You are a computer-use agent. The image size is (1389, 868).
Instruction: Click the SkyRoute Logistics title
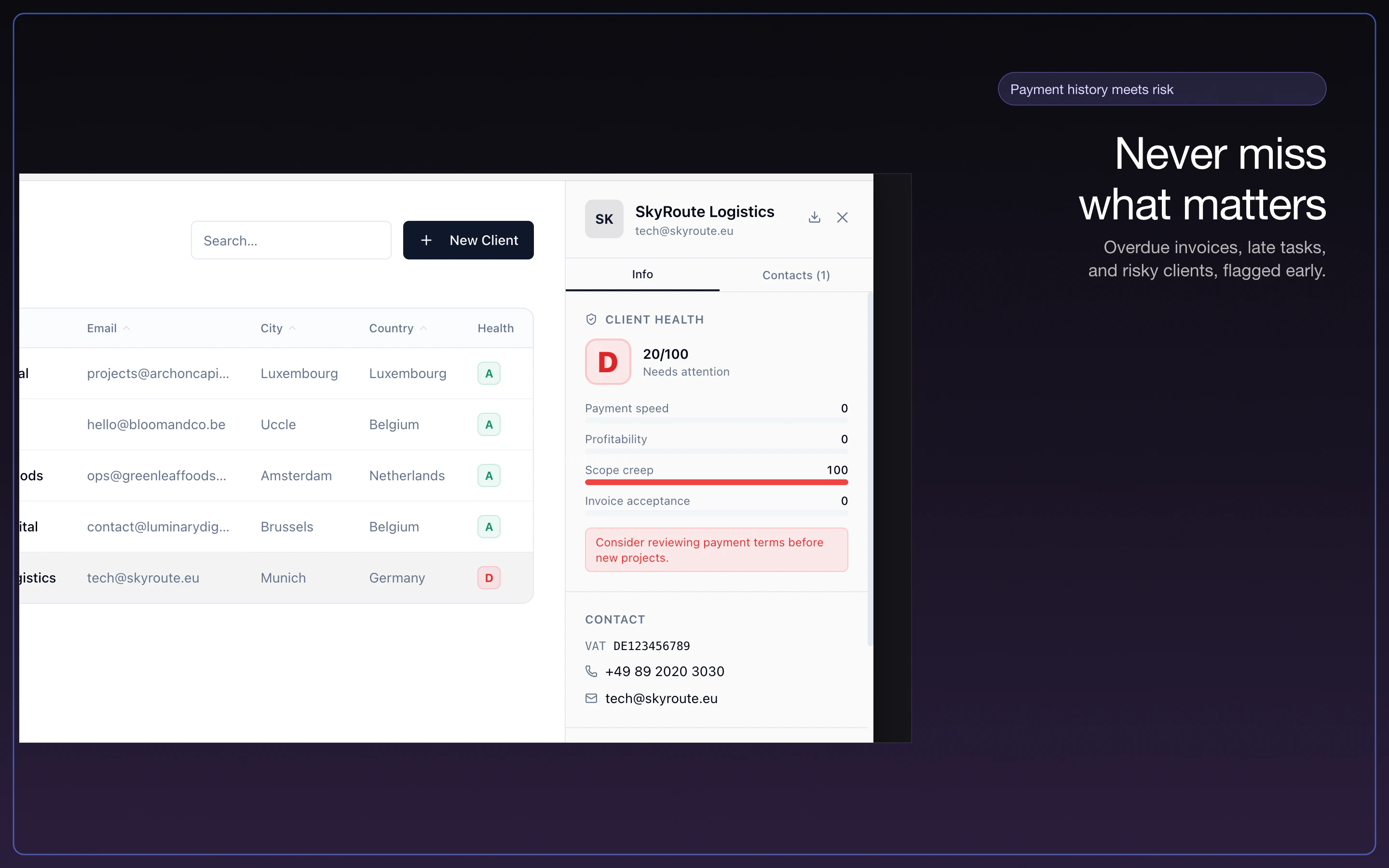click(x=705, y=211)
